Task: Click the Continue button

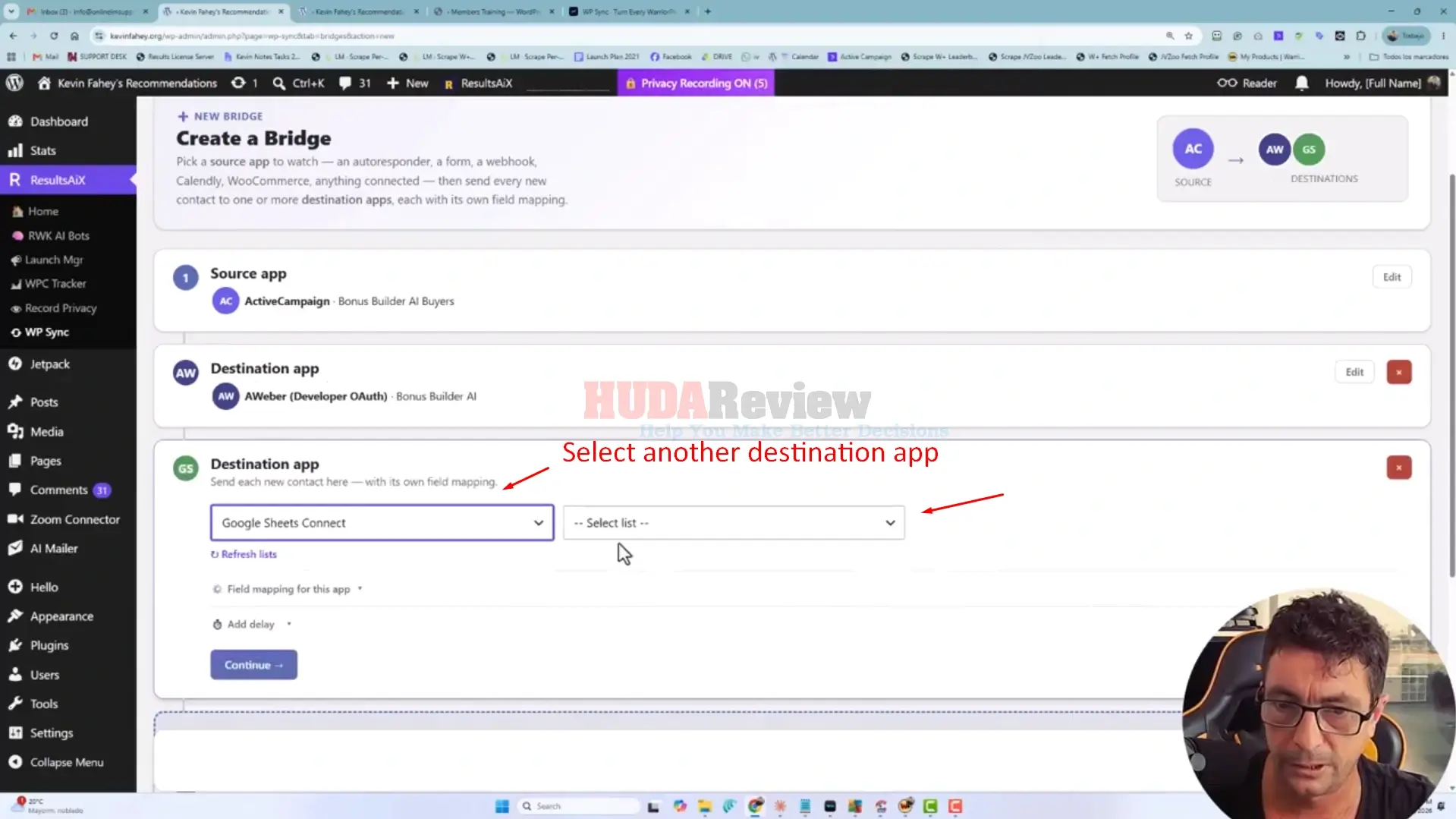Action: (x=253, y=665)
